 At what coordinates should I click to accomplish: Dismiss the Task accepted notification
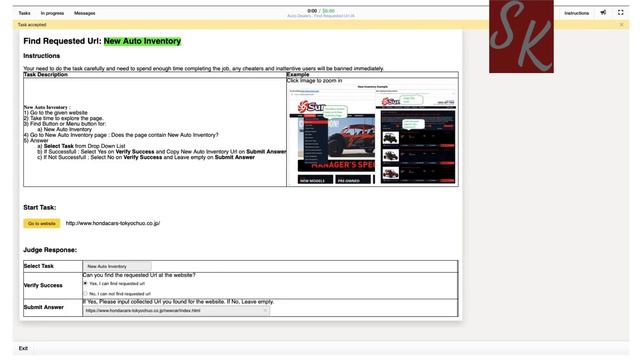pyautogui.click(x=621, y=25)
